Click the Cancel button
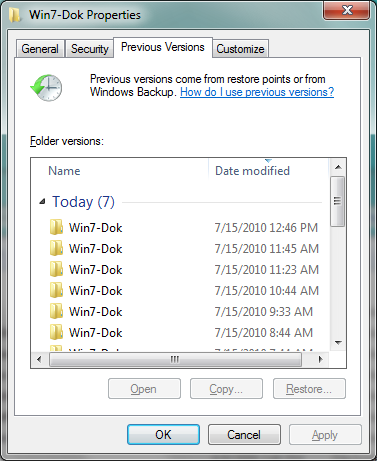 [x=244, y=435]
